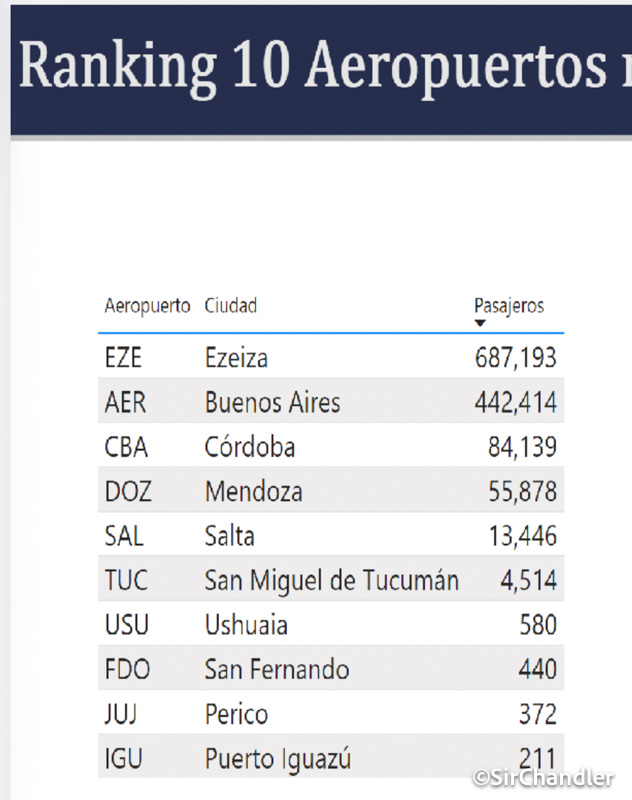Image resolution: width=632 pixels, height=800 pixels.
Task: Click the Pasajeros column header
Action: (x=509, y=306)
